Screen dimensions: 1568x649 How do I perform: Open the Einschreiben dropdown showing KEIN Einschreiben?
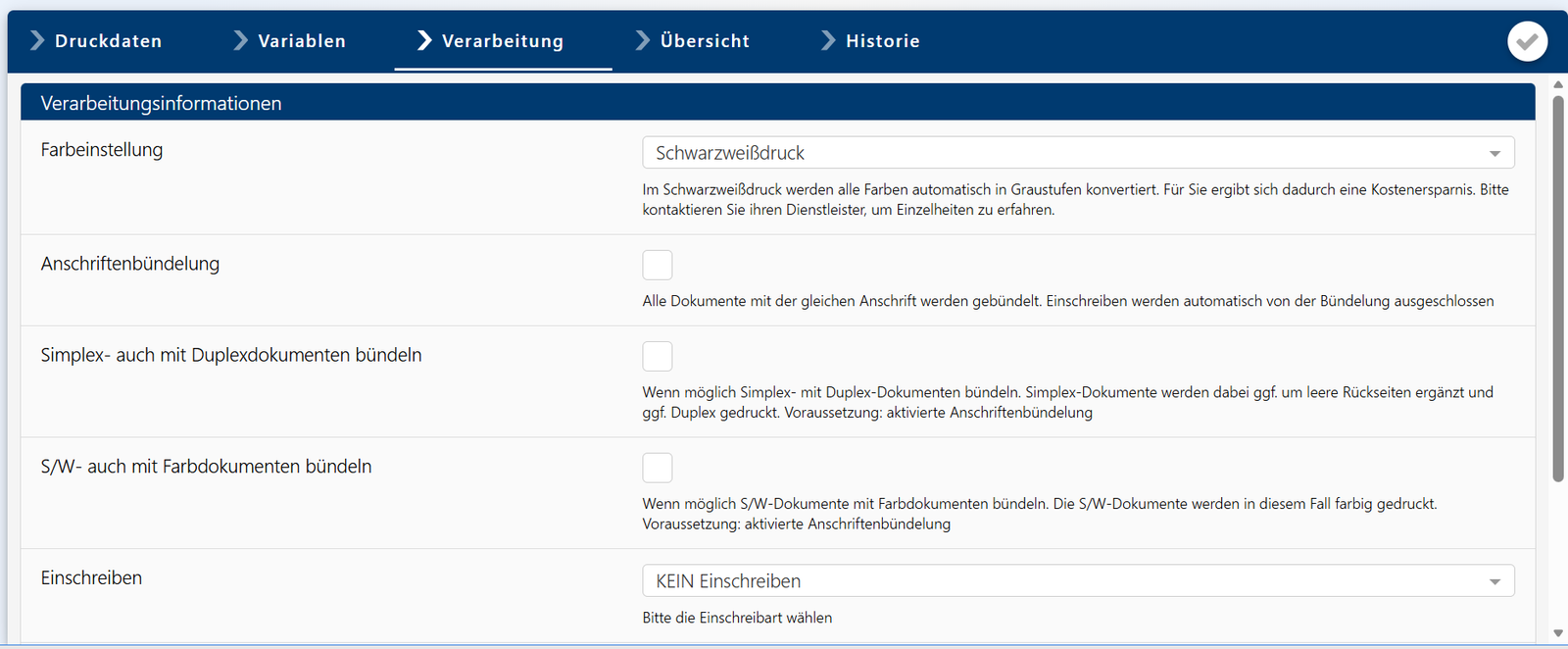1078,581
